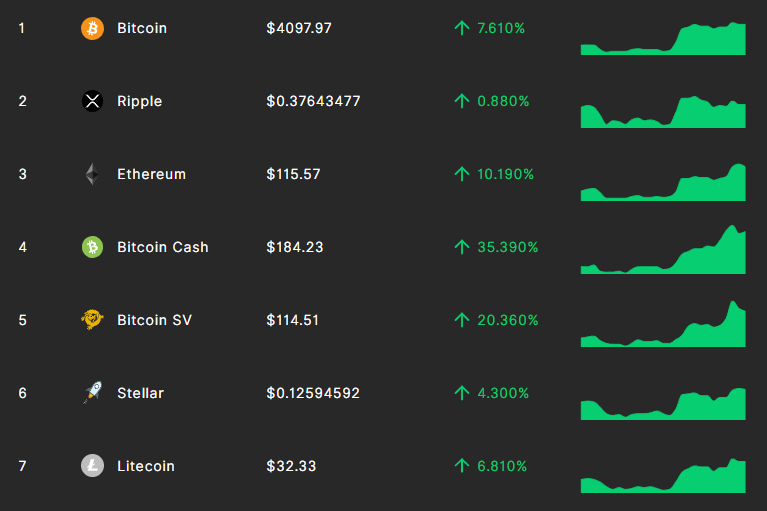Click the Bitcoin price trend sparkline chart

[x=663, y=39]
